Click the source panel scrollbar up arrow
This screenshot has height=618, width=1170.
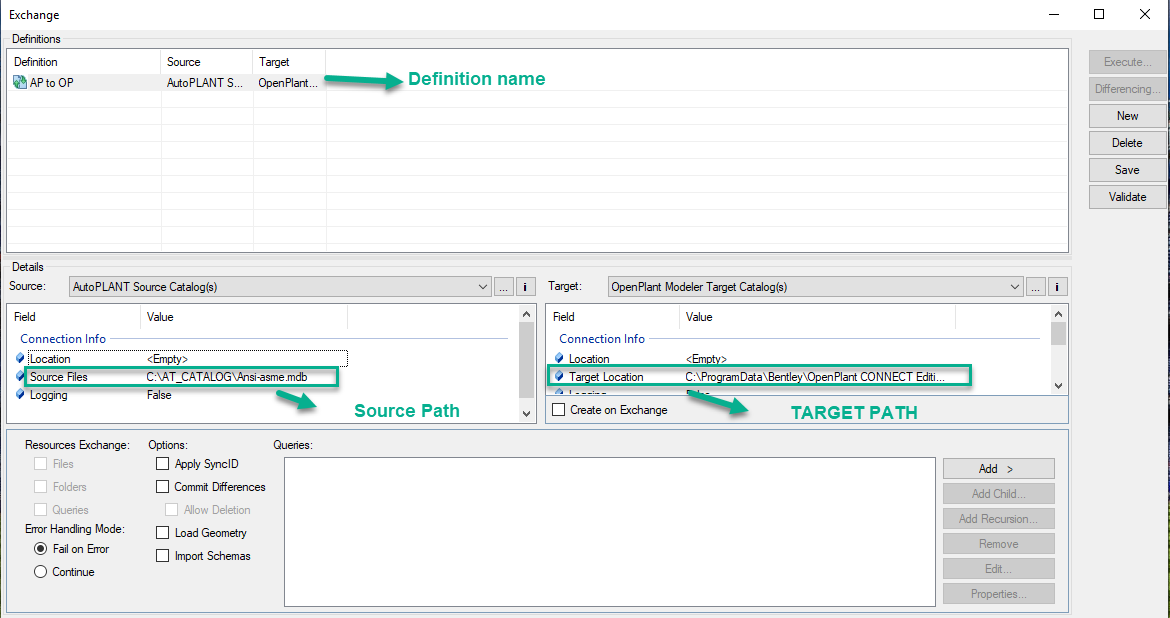coord(526,314)
